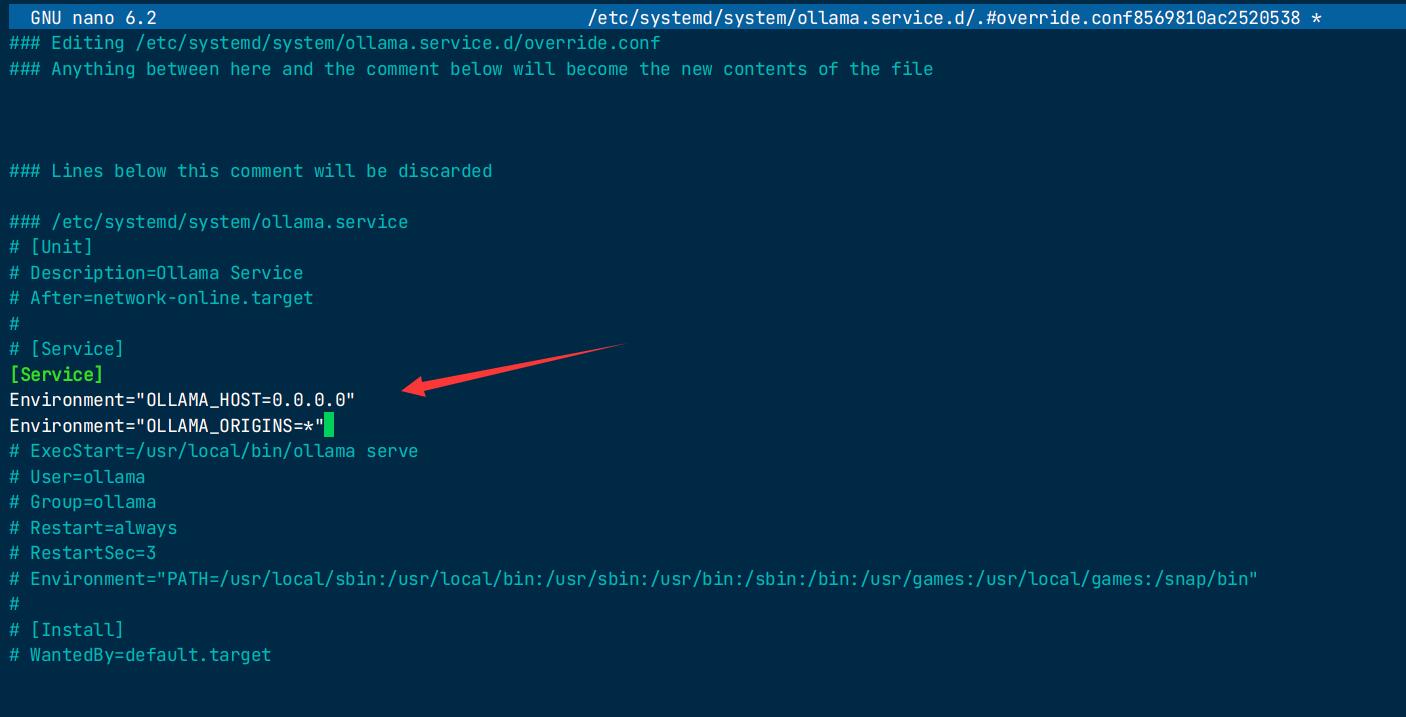Image resolution: width=1406 pixels, height=717 pixels.
Task: Click the Environment PATH comment line
Action: click(633, 579)
